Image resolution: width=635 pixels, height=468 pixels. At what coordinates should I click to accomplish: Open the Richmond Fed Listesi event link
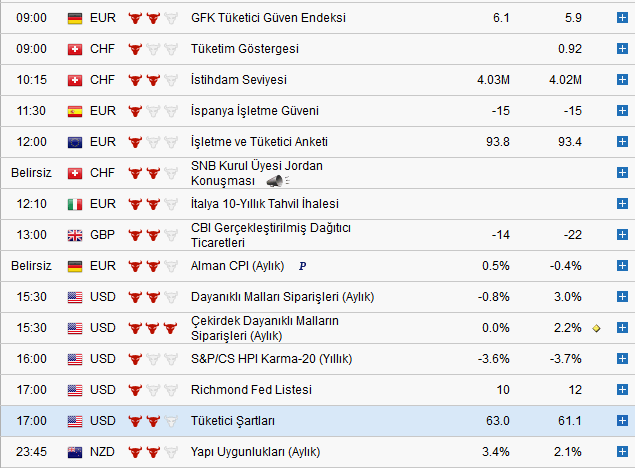pyautogui.click(x=251, y=390)
